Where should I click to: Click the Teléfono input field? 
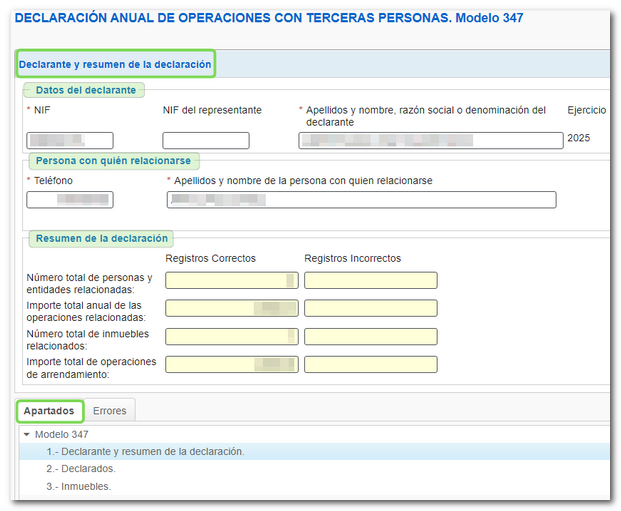70,200
